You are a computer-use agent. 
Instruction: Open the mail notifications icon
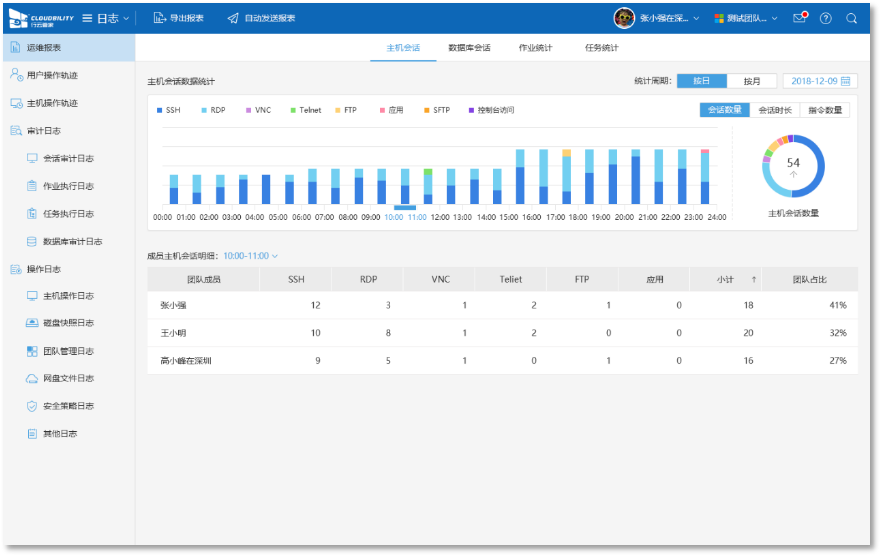pos(799,18)
